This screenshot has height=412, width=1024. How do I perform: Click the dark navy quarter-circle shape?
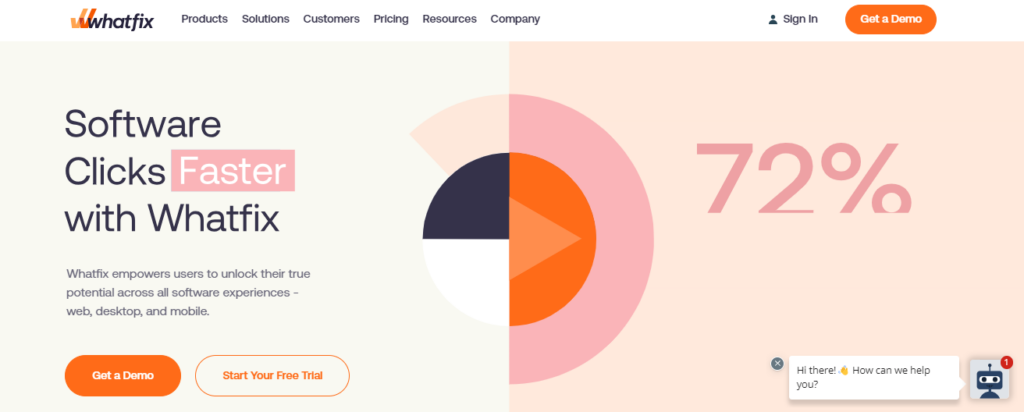[467, 196]
